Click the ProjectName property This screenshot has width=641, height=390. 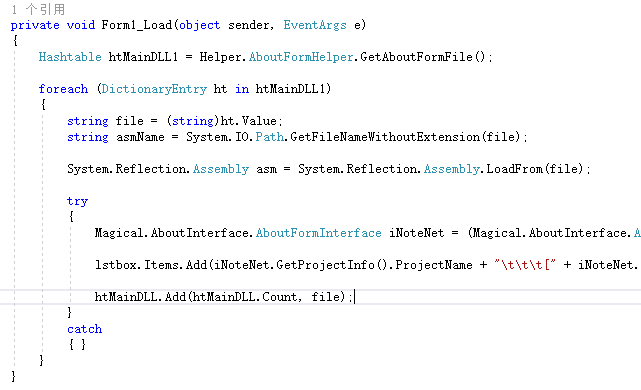pos(434,264)
